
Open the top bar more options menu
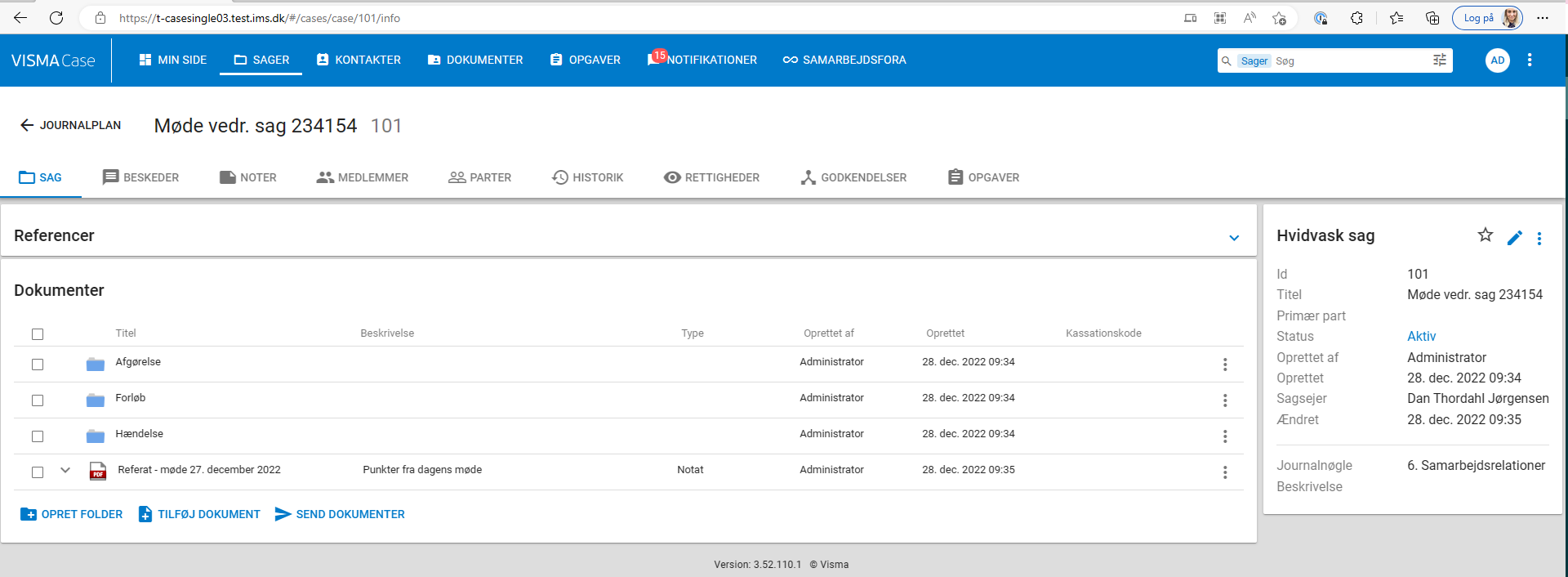[x=1530, y=60]
